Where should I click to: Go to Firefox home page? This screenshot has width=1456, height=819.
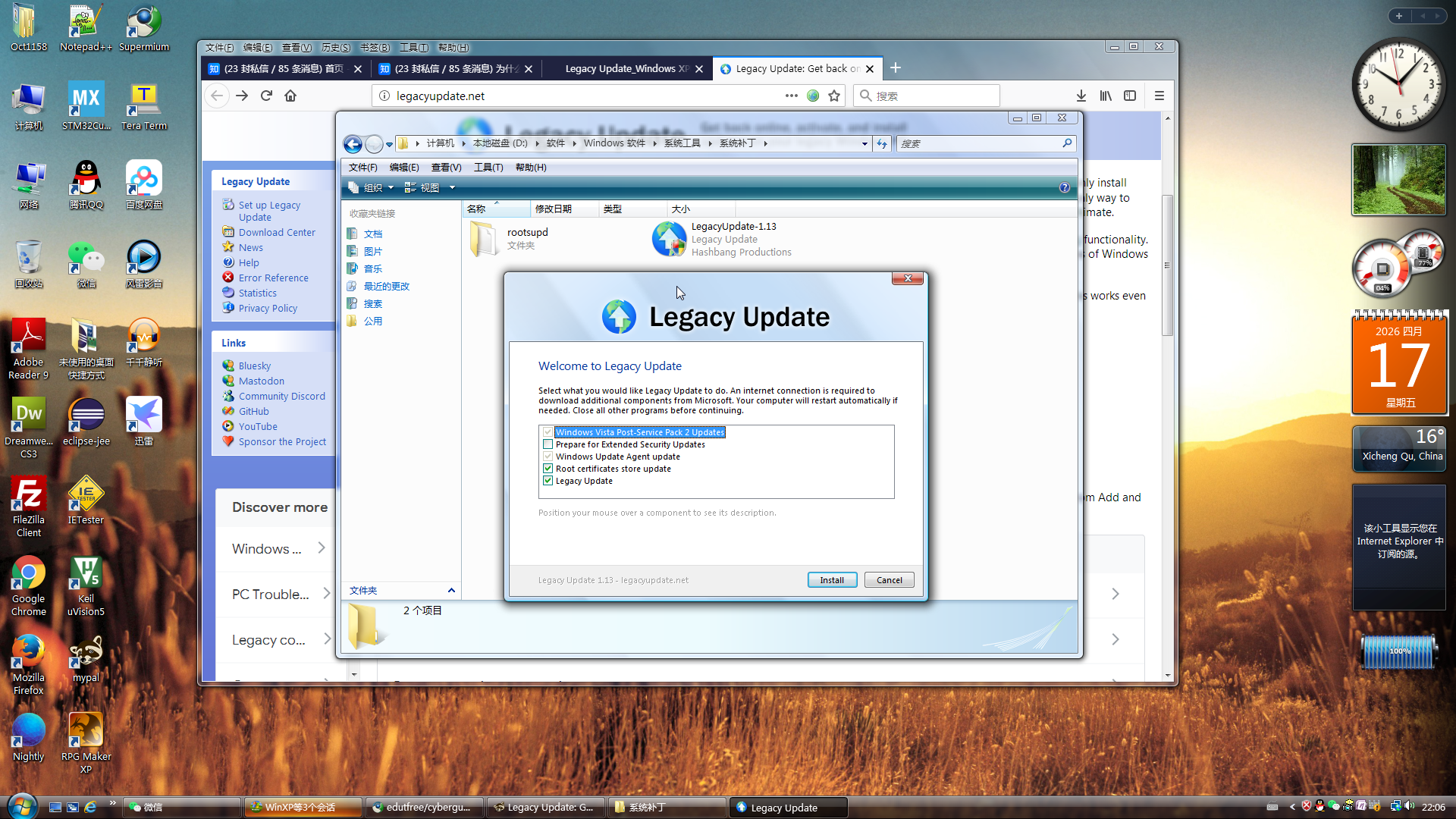[x=290, y=96]
